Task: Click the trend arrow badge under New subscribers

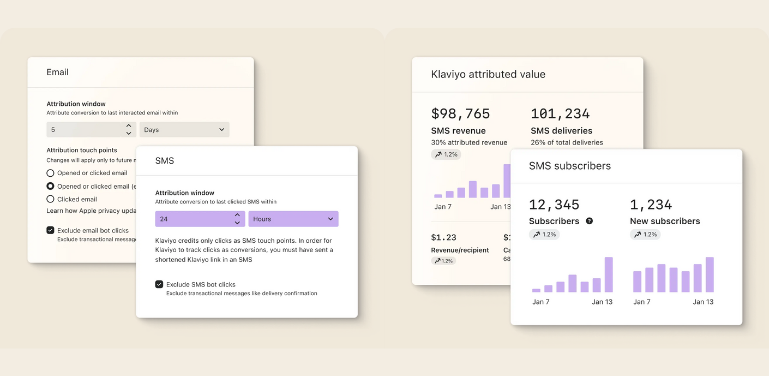Action: [645, 234]
